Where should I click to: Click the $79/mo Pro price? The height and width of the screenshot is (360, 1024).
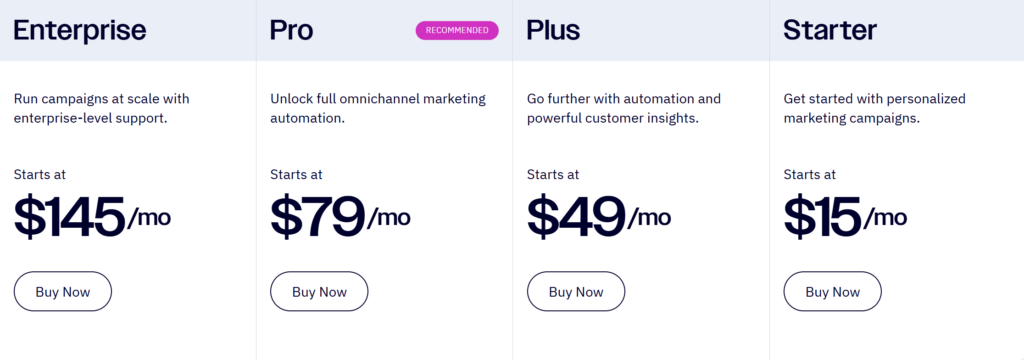(x=340, y=217)
